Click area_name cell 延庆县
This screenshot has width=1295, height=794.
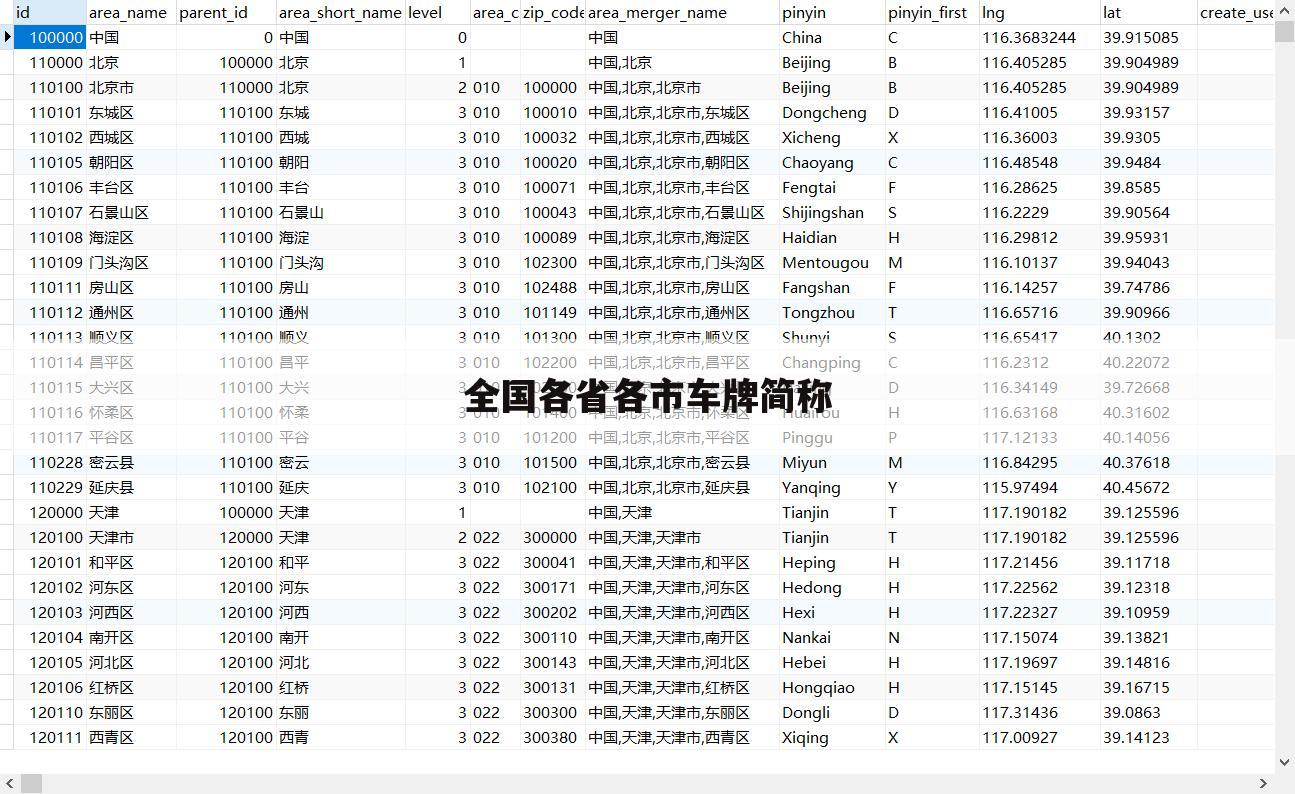pos(131,487)
